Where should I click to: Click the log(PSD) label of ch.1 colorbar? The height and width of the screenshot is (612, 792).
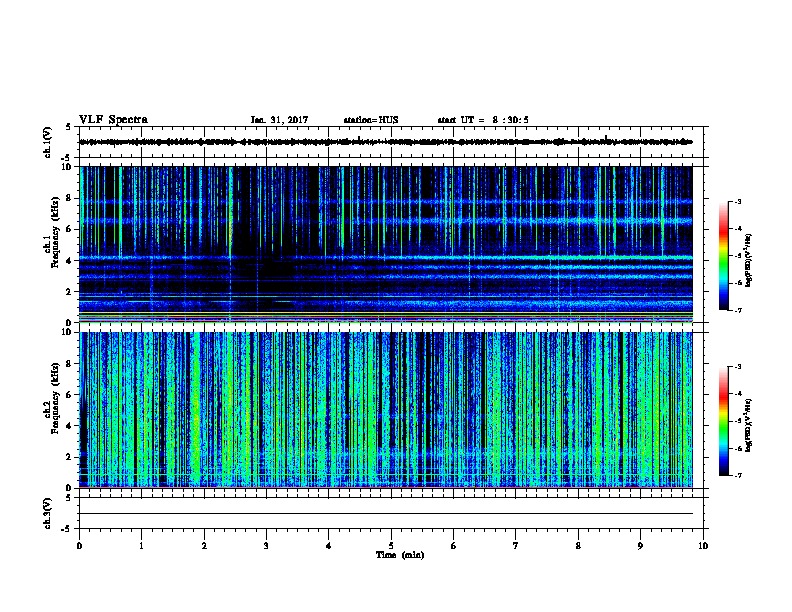(x=749, y=260)
